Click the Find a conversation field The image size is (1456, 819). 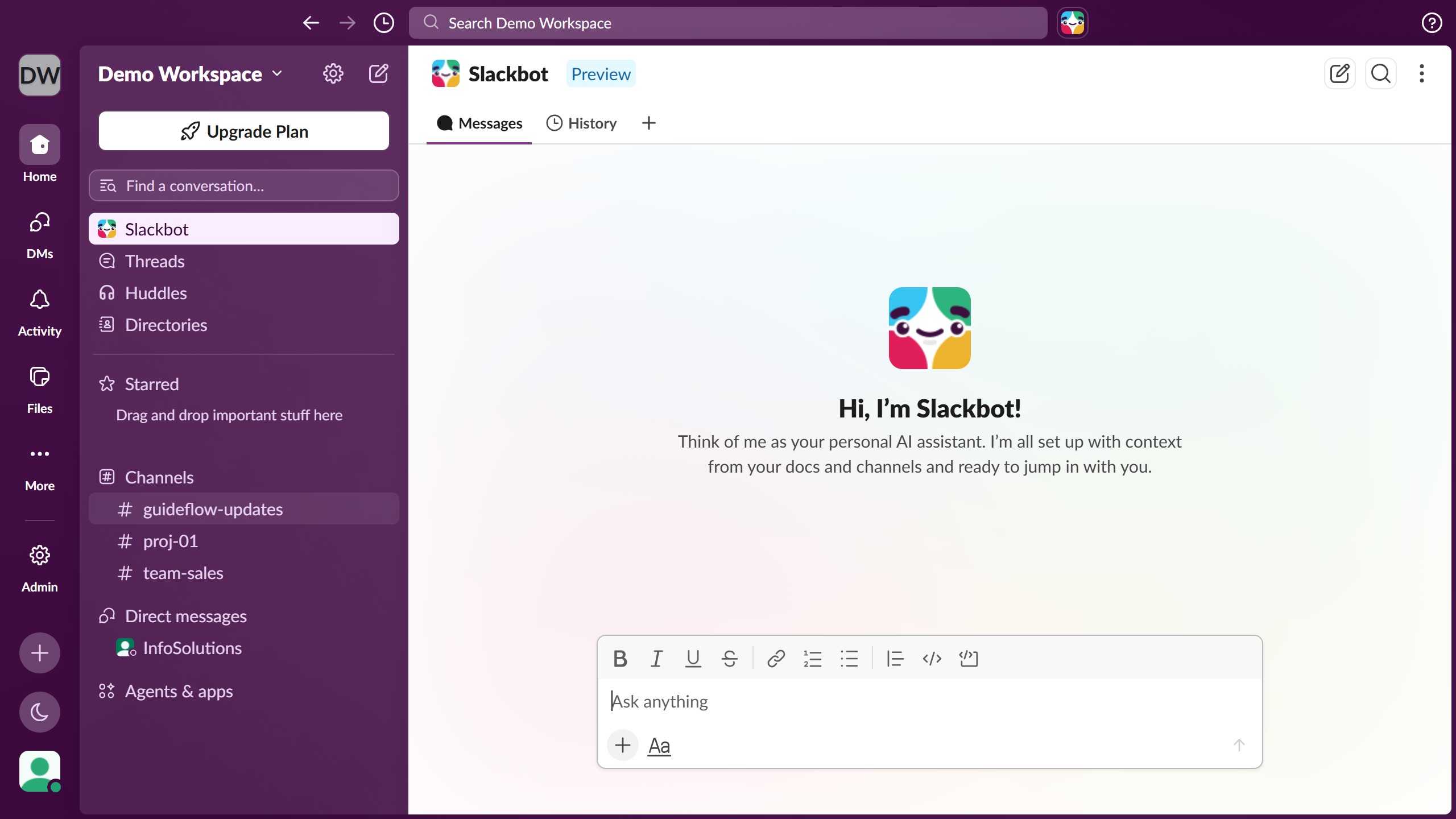(x=243, y=185)
